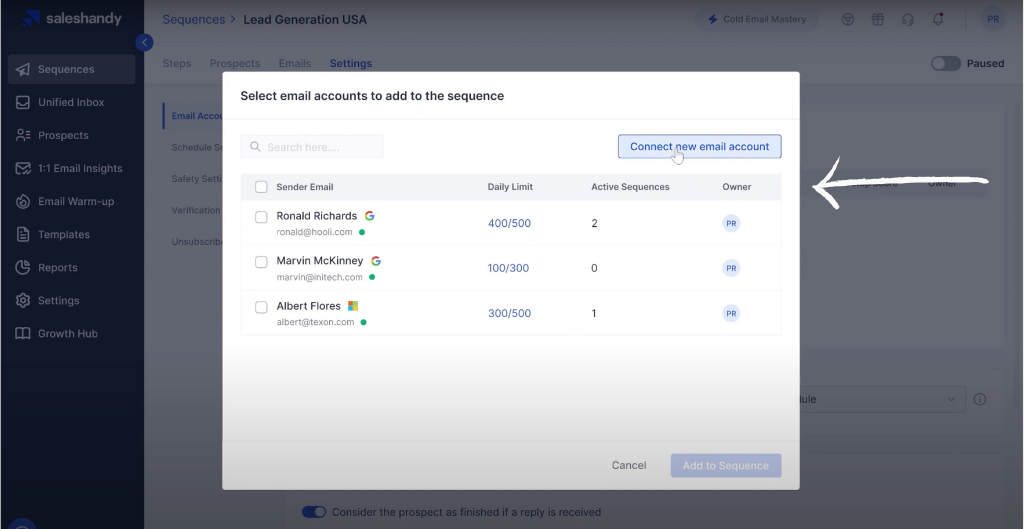The width and height of the screenshot is (1024, 529).
Task: Open 1:1 Email Insights in the sidebar
Action: tap(71, 168)
